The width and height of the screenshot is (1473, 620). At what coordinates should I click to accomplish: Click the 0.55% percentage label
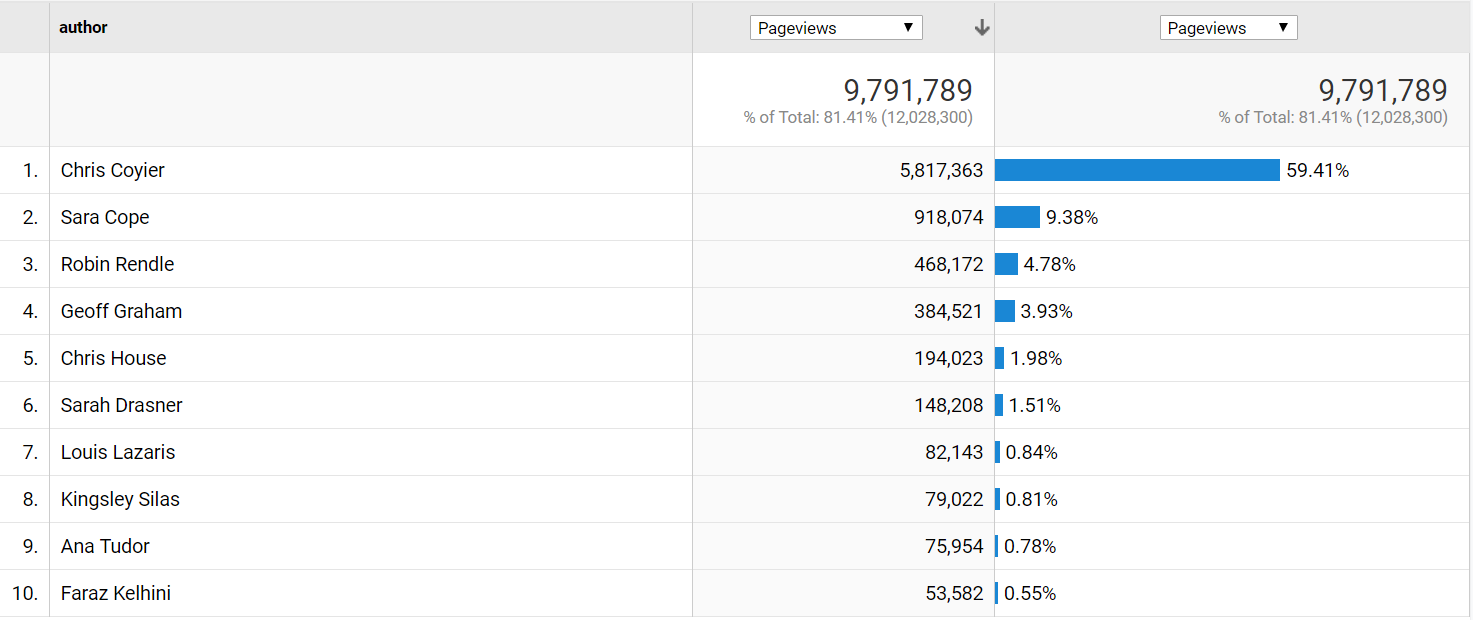pyautogui.click(x=1030, y=593)
